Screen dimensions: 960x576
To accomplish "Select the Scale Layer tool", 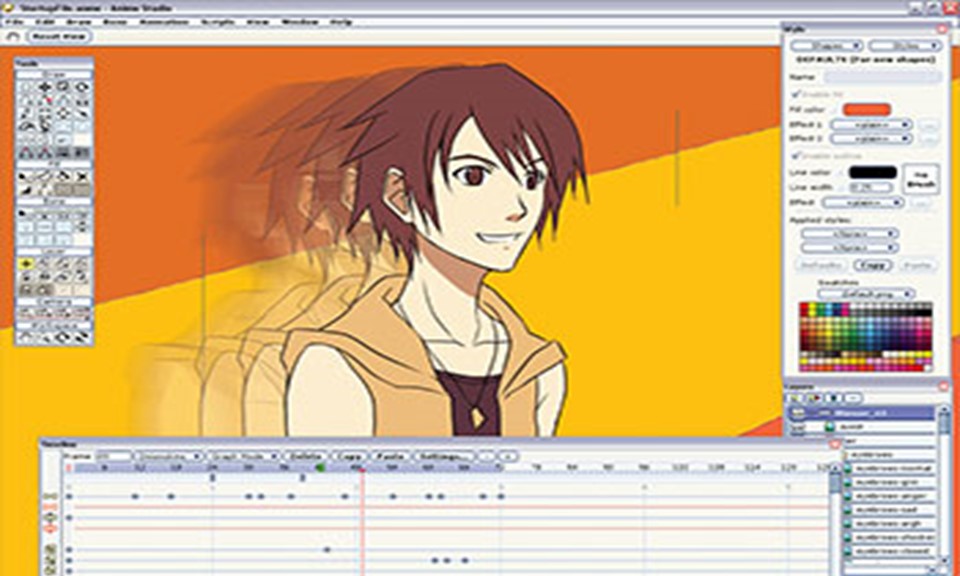I will click(x=45, y=264).
